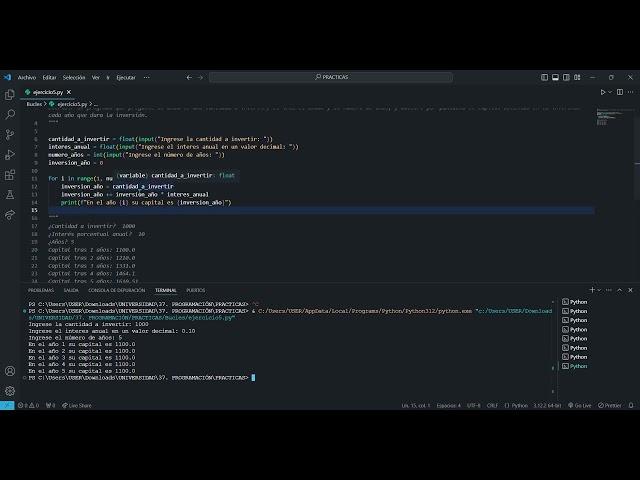Image resolution: width=640 pixels, height=480 pixels.
Task: Expand ejercicio5.py breadcrumb item
Action: (x=72, y=104)
